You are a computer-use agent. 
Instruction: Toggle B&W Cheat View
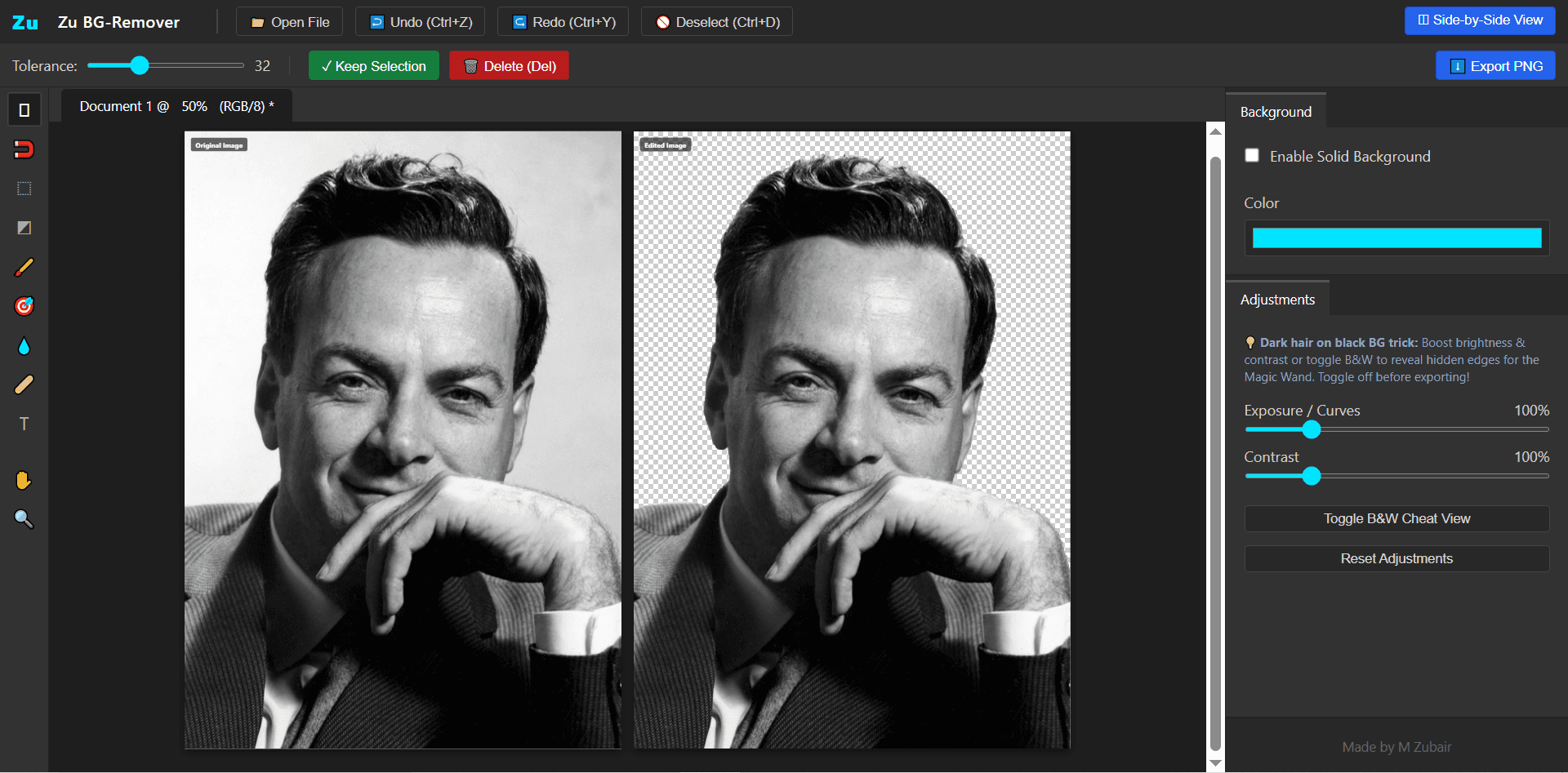point(1397,519)
